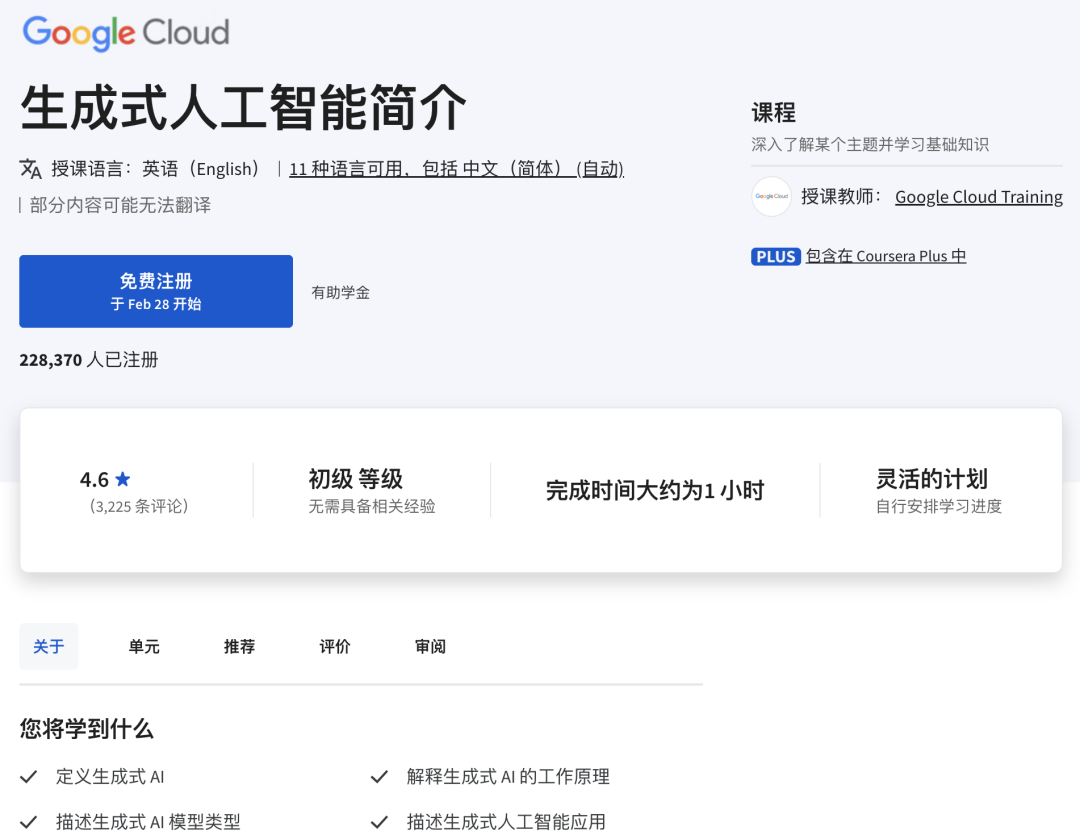Open the 包含在 Coursera Plus 中 link
Viewport: 1080px width, 835px height.
click(885, 256)
